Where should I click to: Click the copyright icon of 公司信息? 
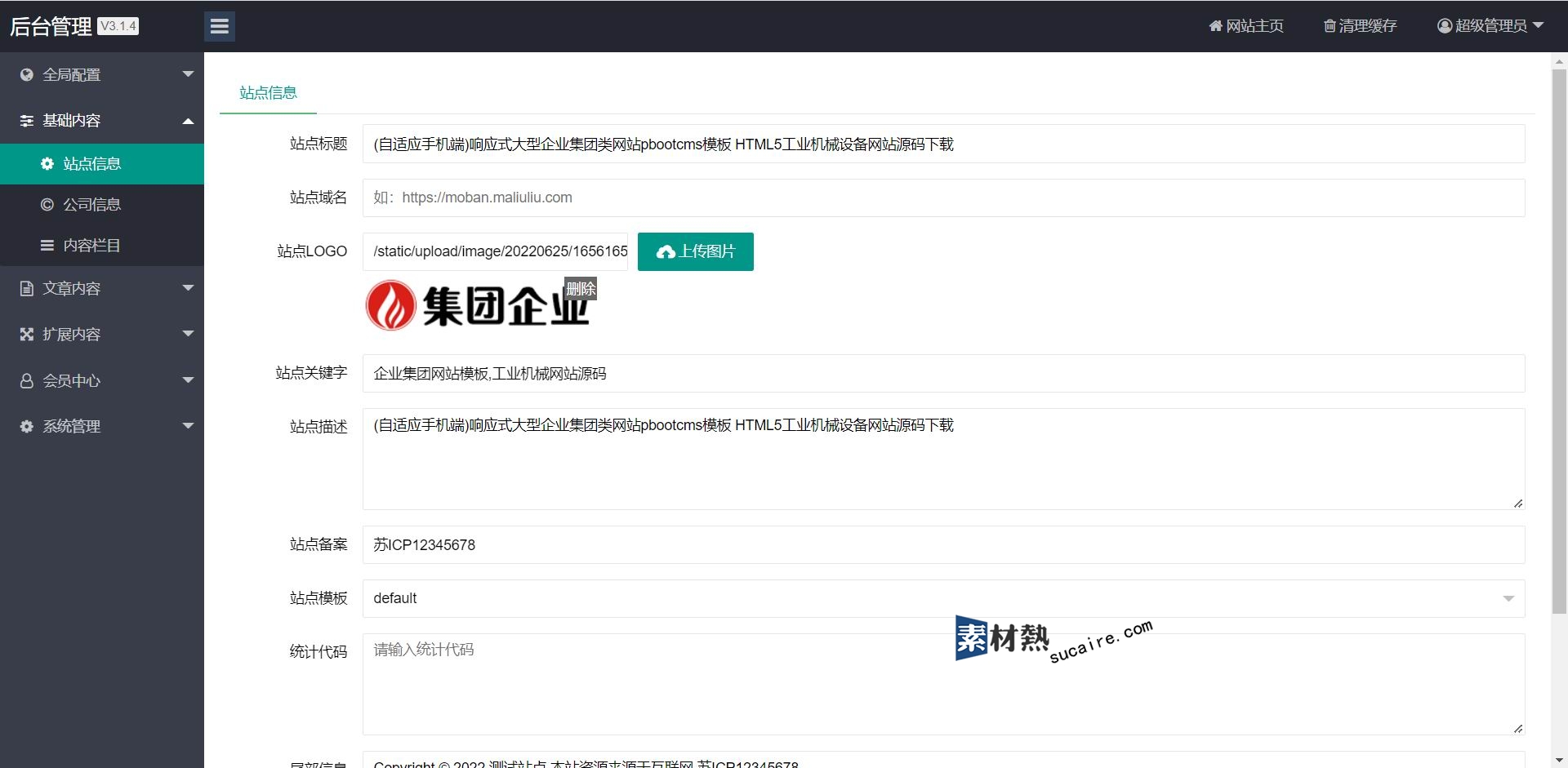tap(47, 204)
